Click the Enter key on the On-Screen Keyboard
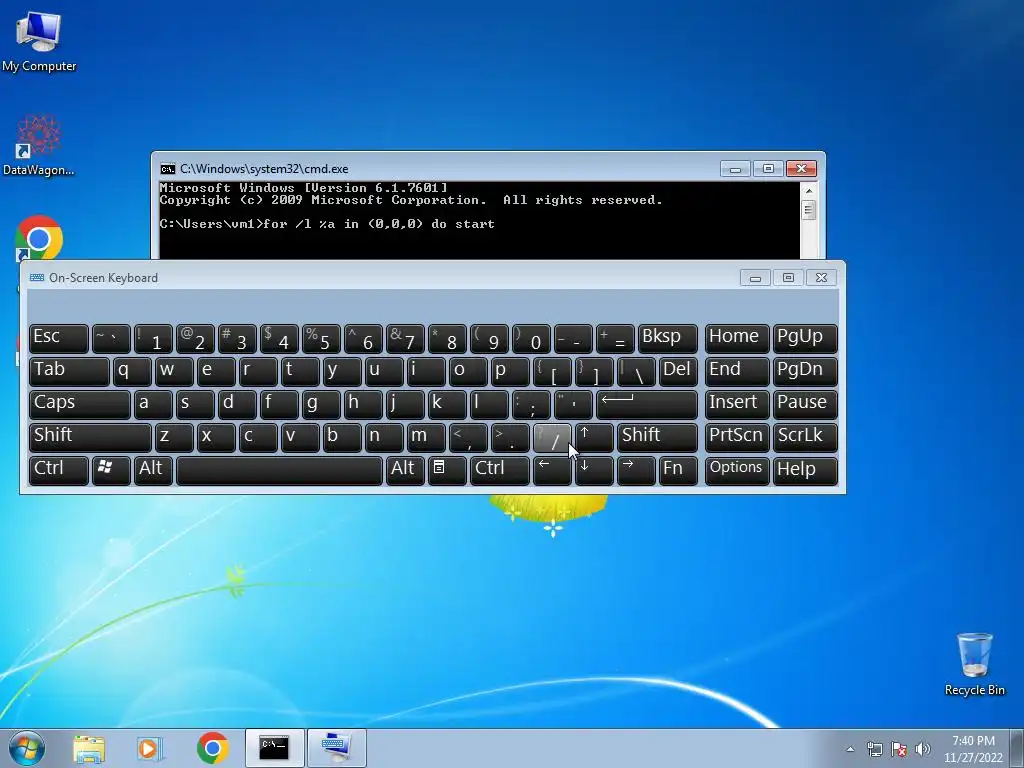 (647, 404)
